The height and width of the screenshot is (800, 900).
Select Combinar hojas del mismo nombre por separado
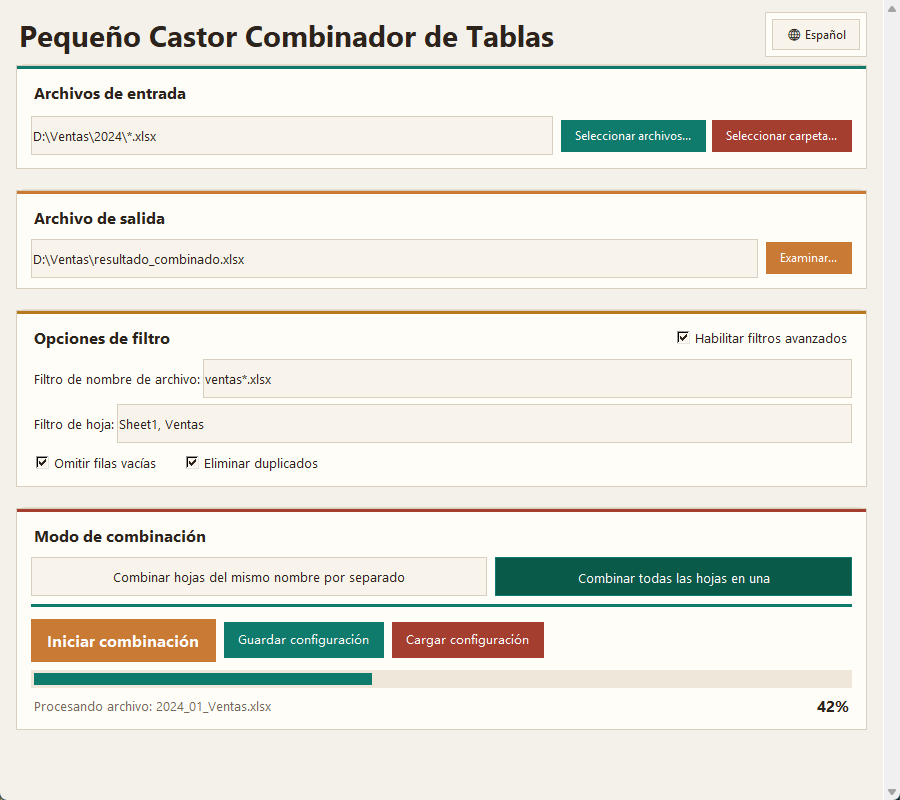tap(259, 577)
